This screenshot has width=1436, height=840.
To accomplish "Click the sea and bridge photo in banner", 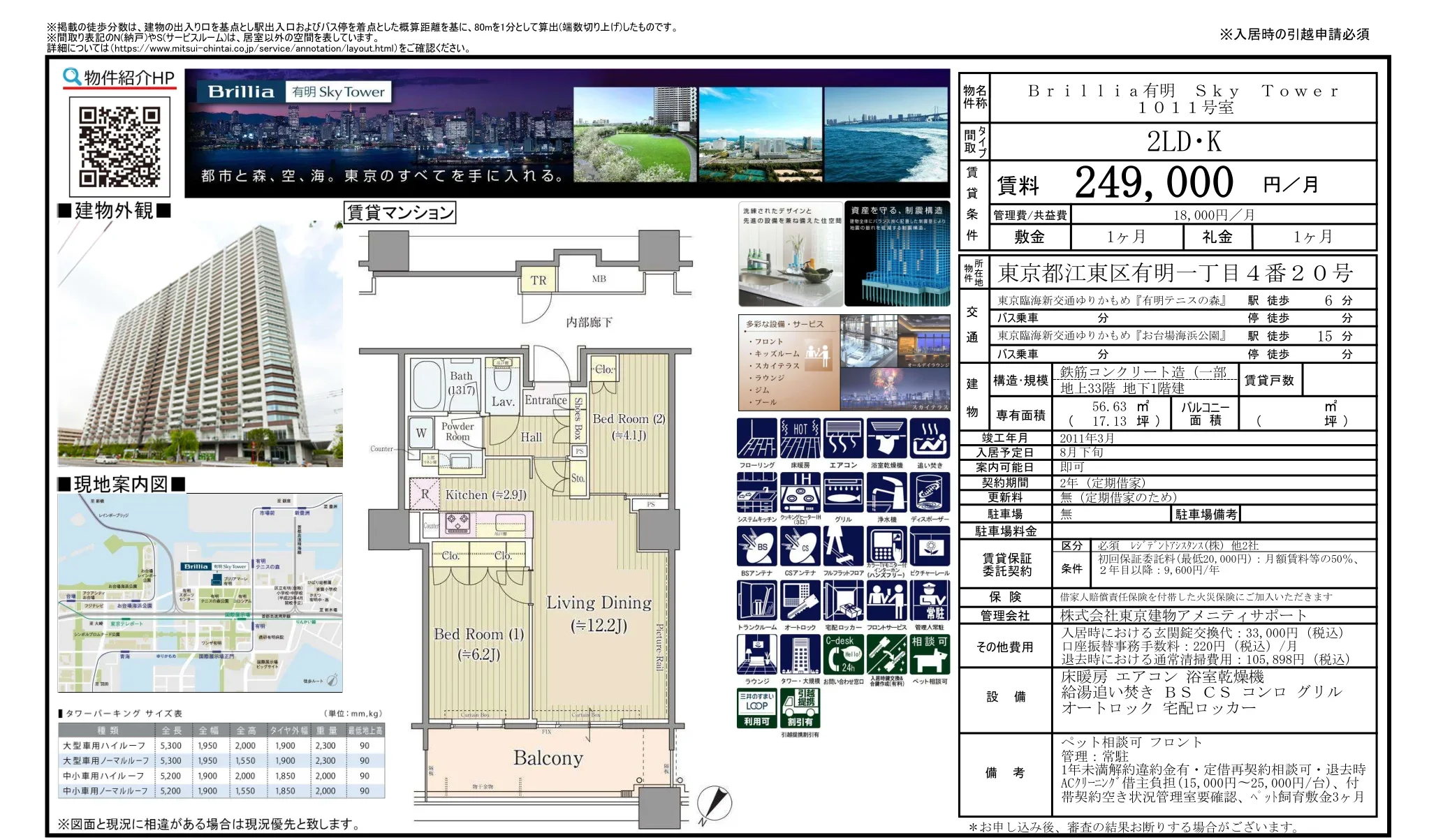I will coord(886,134).
